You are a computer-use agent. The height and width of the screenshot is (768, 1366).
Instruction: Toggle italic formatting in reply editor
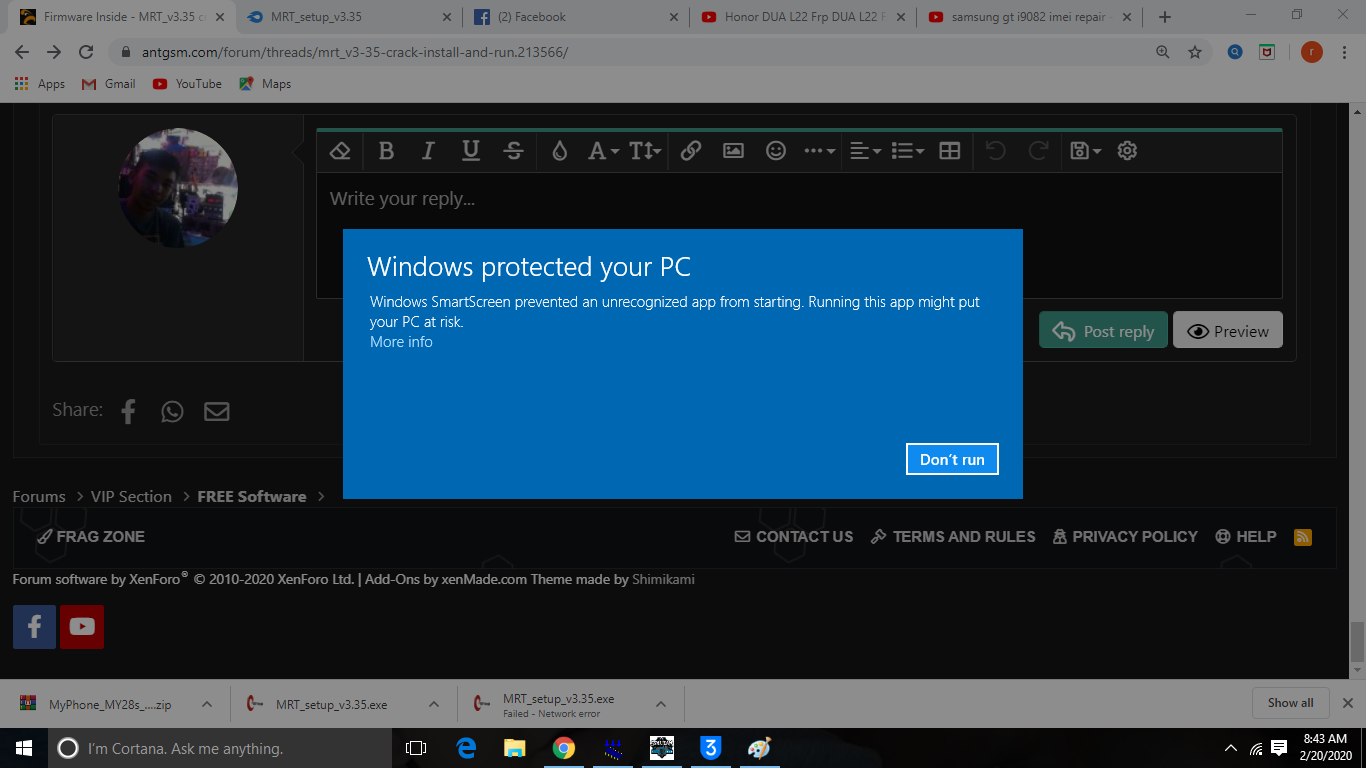tap(428, 151)
